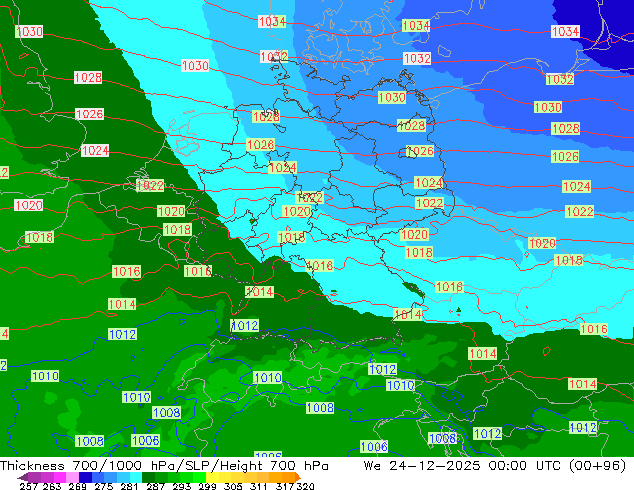Click the forecast date 'We 24-12-2025 00:00 UTC (00+96)'
The width and height of the screenshot is (634, 490).
[495, 466]
